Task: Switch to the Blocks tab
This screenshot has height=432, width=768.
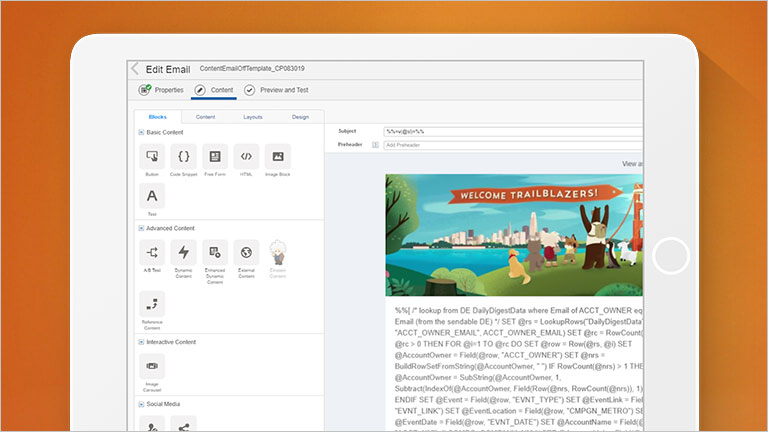Action: (158, 117)
